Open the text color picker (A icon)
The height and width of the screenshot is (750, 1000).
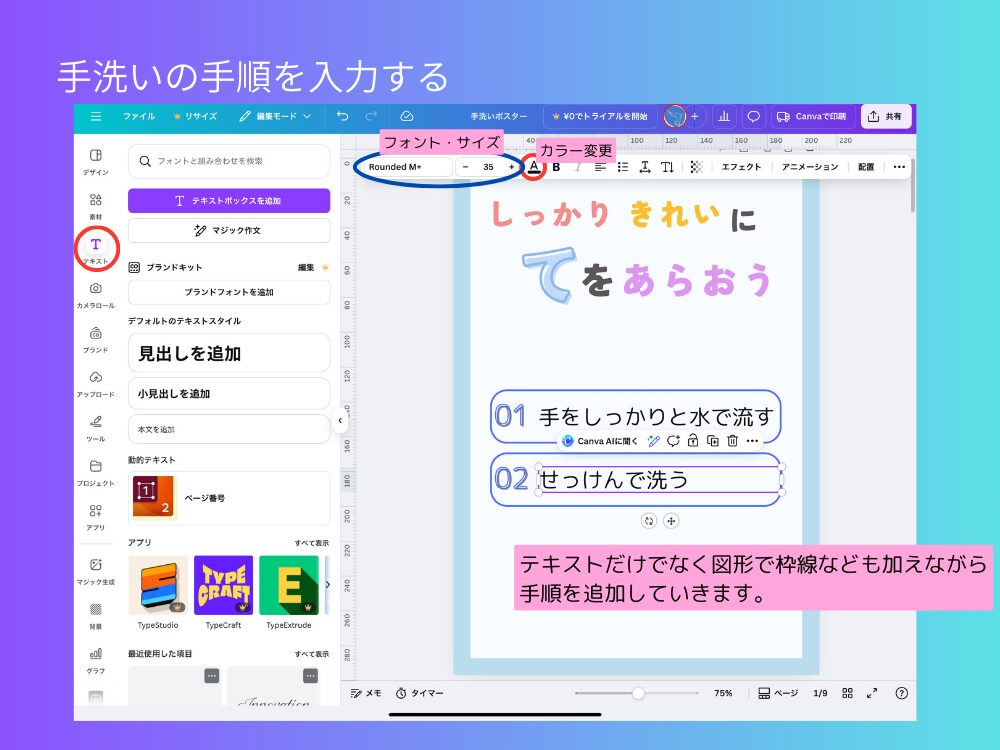[534, 167]
